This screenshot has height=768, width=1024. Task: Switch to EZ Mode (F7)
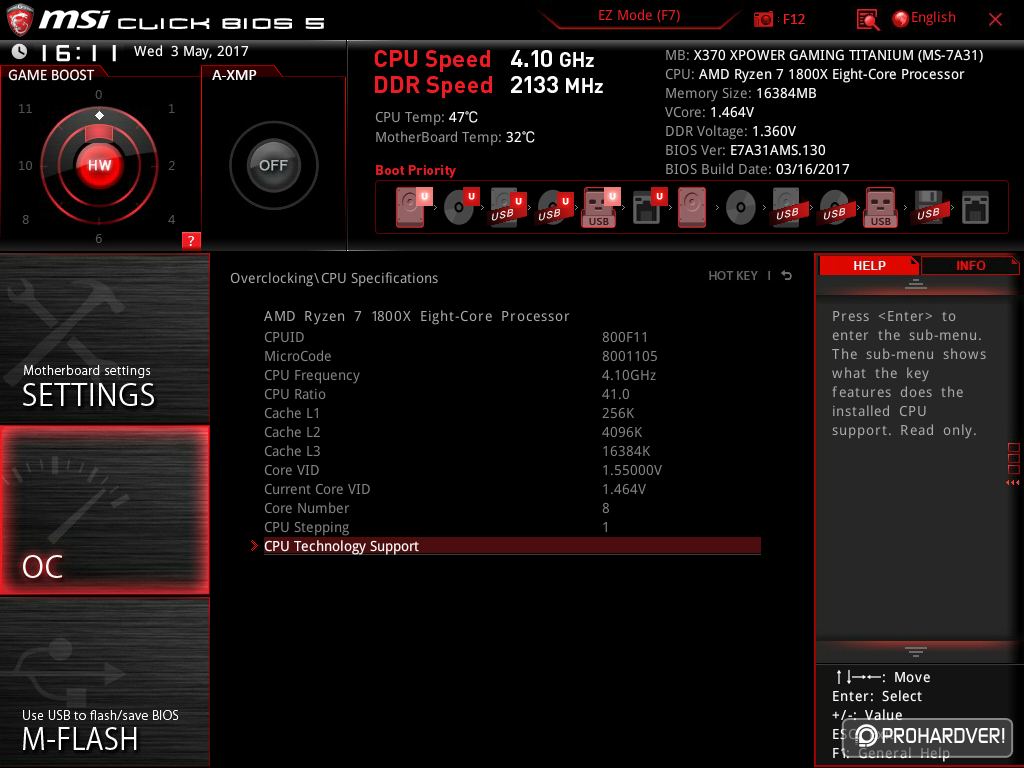(x=639, y=16)
